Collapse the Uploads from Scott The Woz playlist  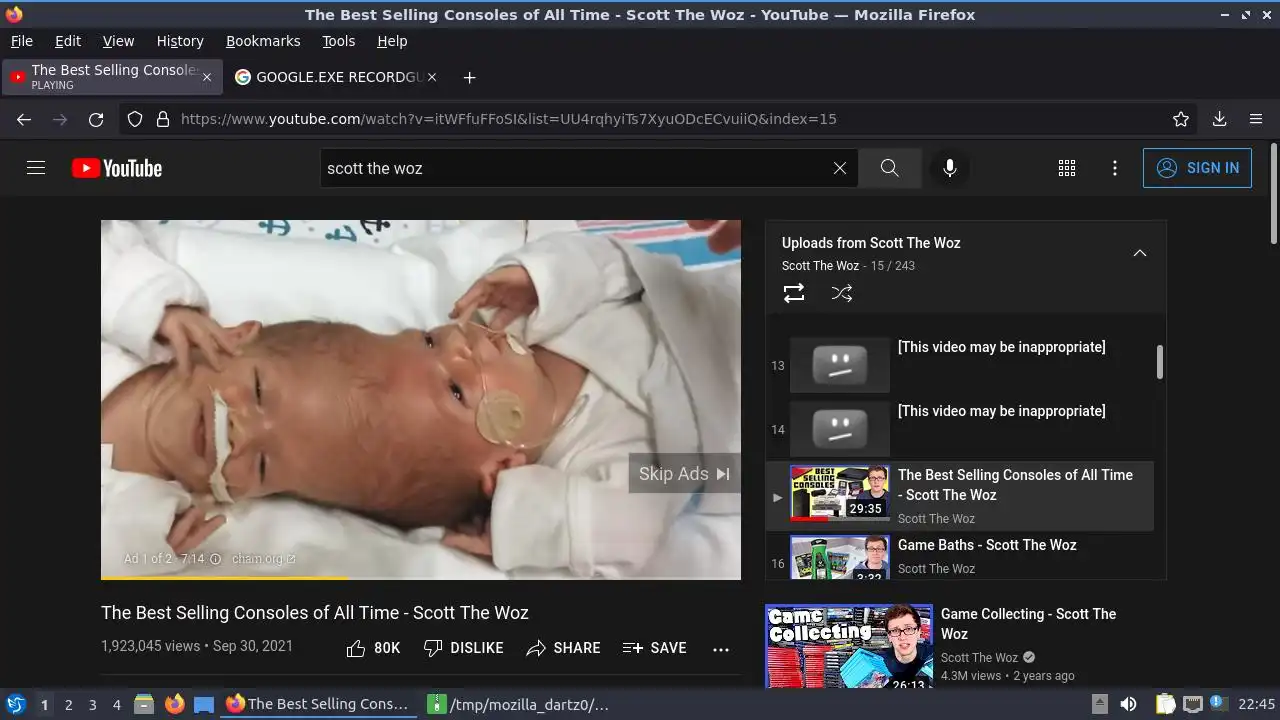[1140, 253]
